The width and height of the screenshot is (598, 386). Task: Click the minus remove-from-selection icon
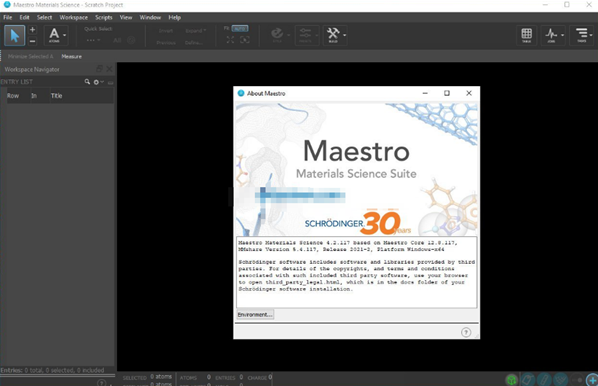click(x=33, y=41)
